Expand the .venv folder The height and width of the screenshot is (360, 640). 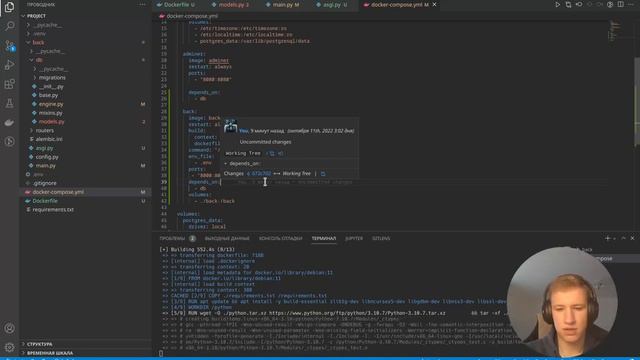click(40, 33)
